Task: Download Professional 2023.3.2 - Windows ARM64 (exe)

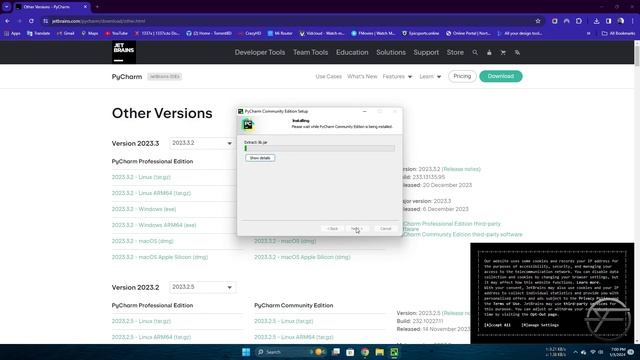Action: click(154, 225)
